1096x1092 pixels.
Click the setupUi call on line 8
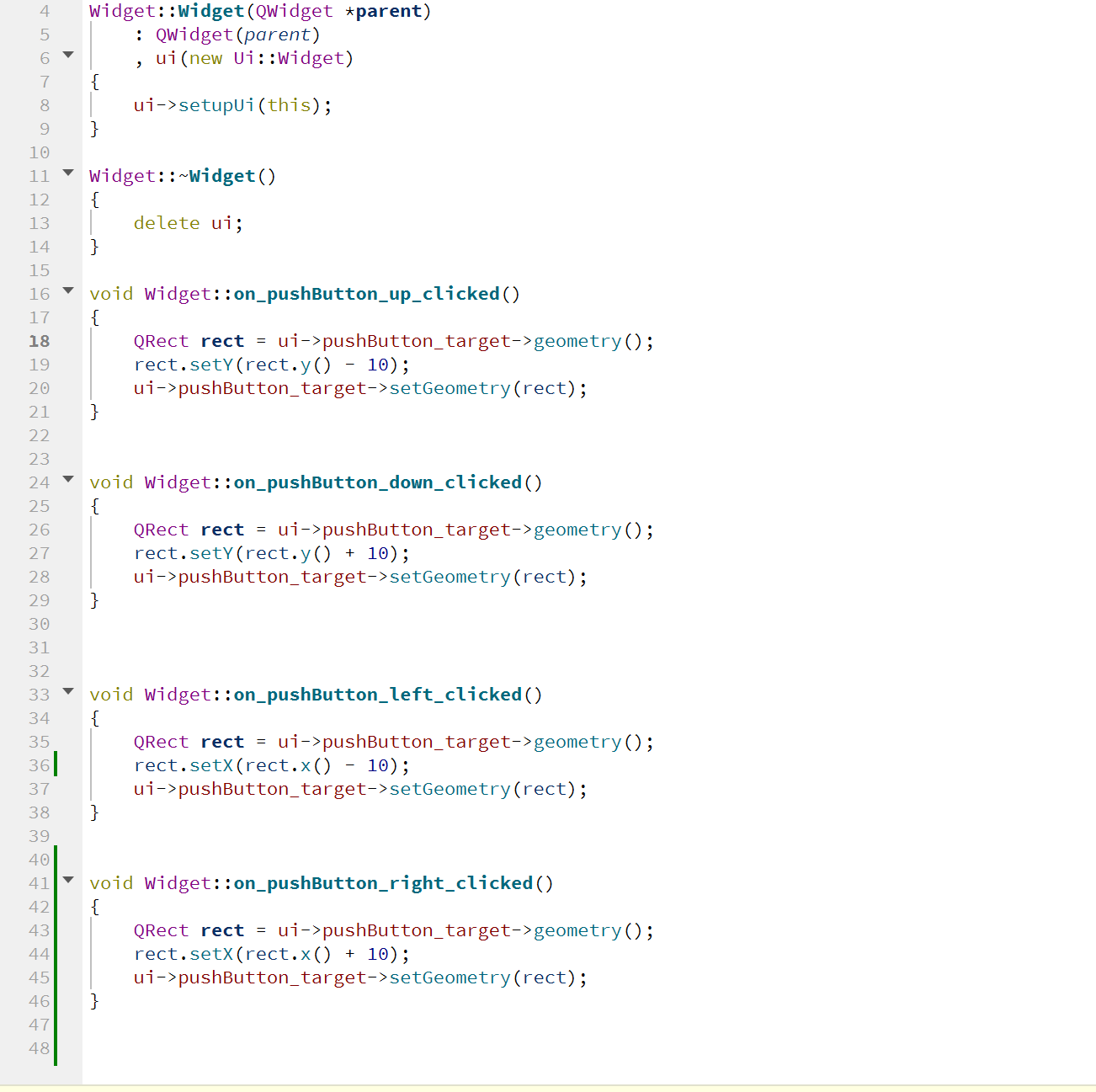pyautogui.click(x=216, y=105)
